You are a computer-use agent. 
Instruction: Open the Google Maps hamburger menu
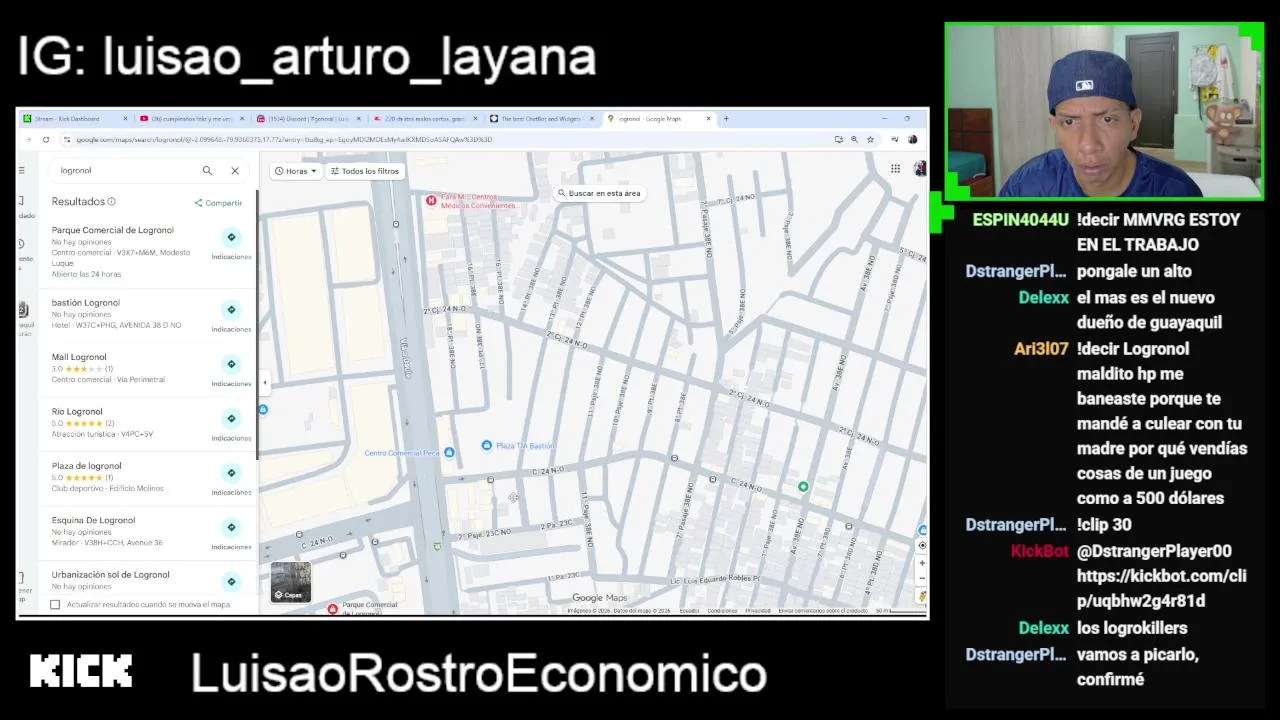tap(21, 171)
